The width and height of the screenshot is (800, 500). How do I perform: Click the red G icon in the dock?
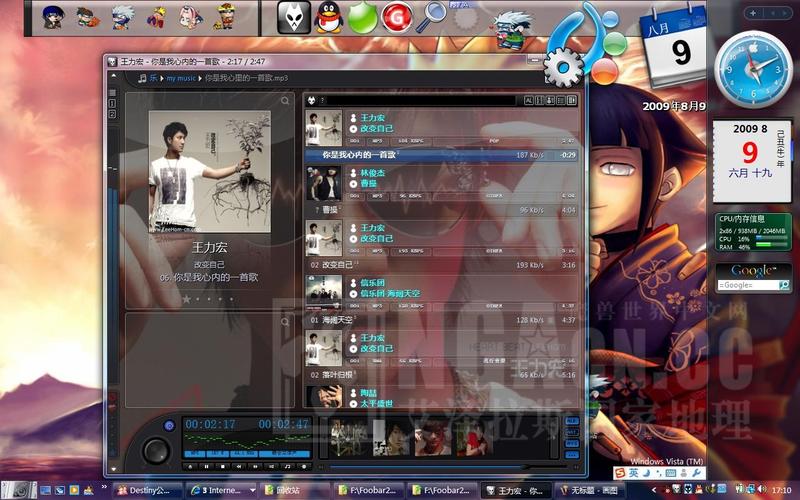pyautogui.click(x=396, y=17)
